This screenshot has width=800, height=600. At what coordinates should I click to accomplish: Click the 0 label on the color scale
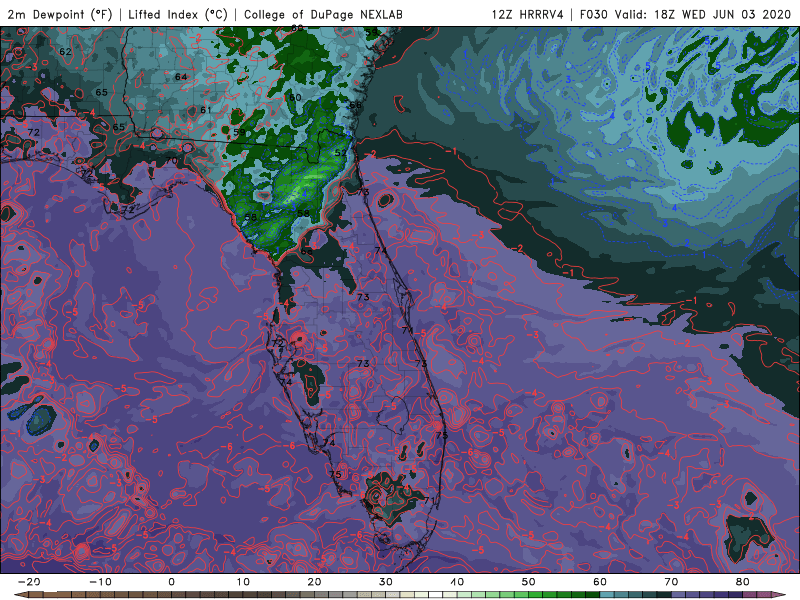click(x=171, y=582)
